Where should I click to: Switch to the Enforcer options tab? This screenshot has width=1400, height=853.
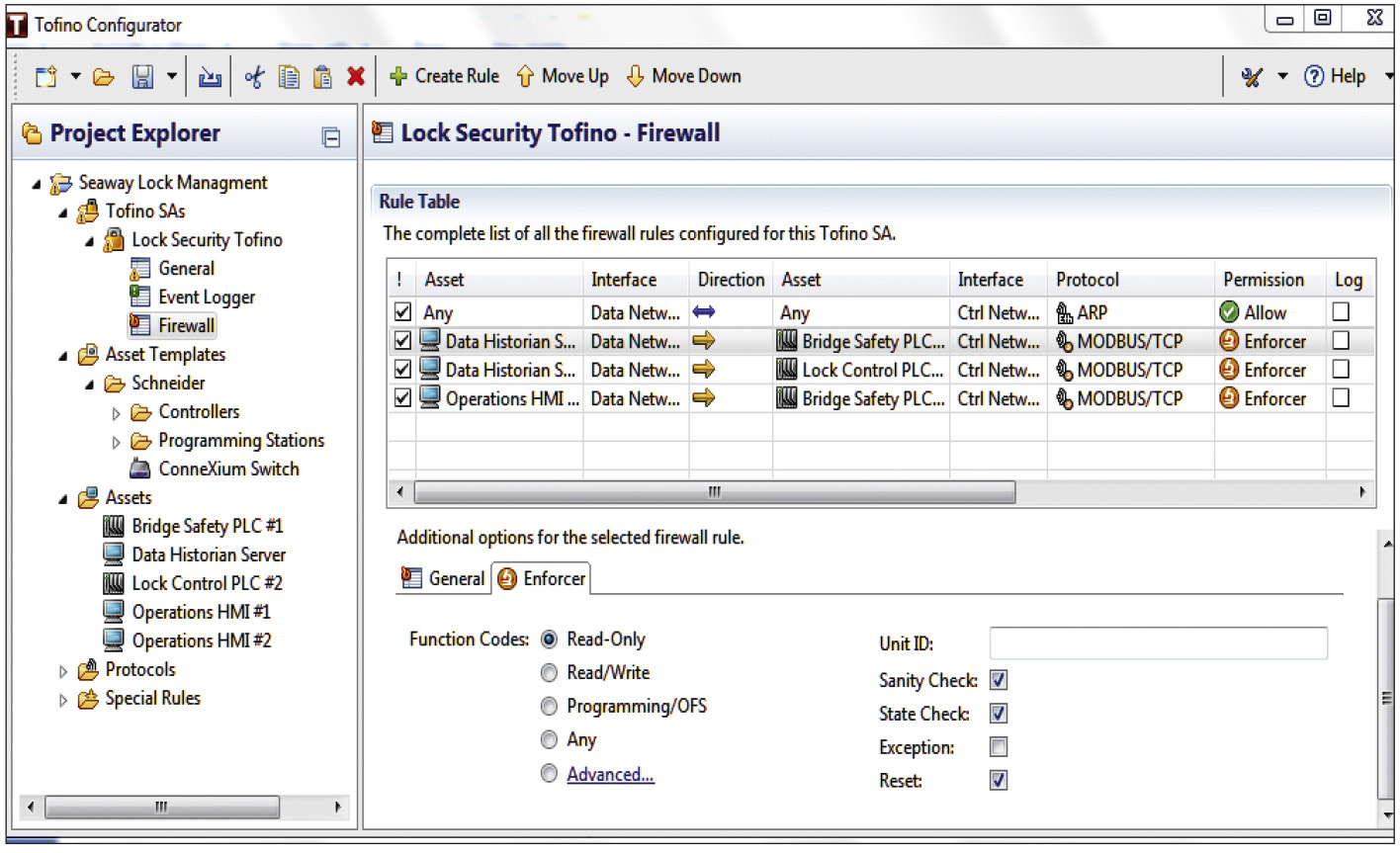[542, 579]
